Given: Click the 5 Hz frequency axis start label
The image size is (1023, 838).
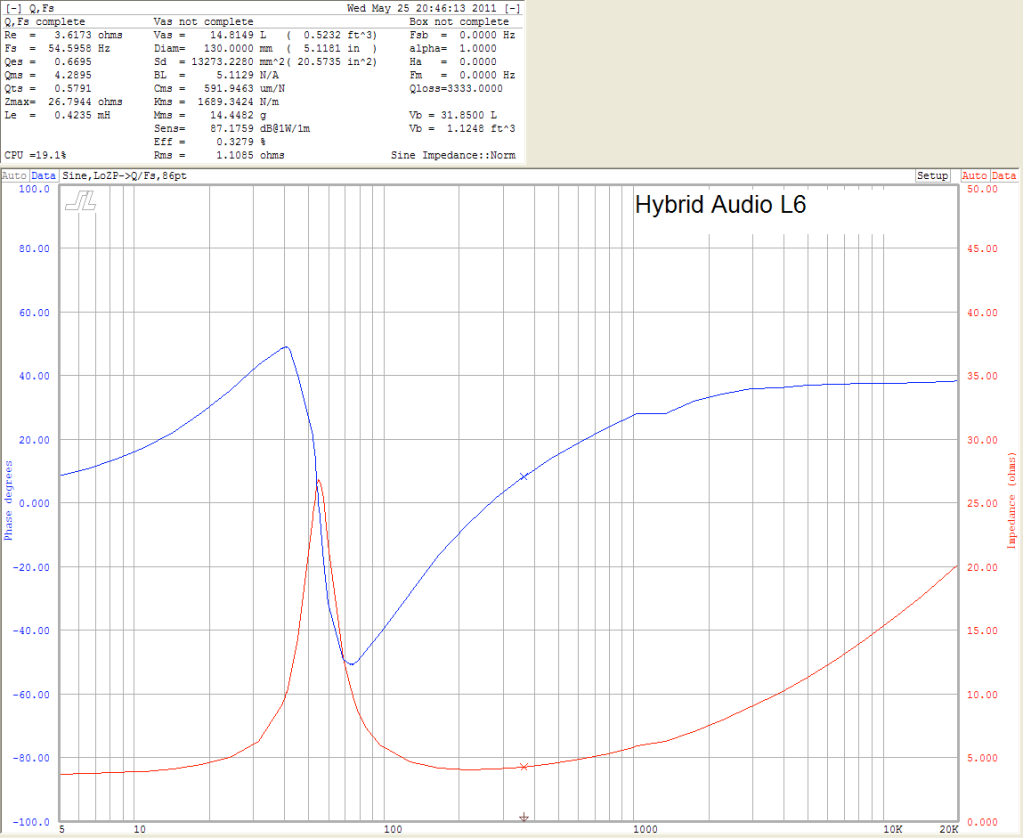Looking at the screenshot, I should 62,830.
